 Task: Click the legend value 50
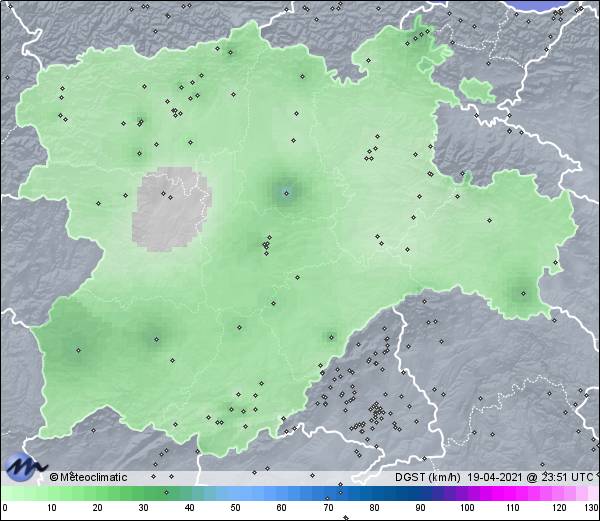[x=235, y=508]
